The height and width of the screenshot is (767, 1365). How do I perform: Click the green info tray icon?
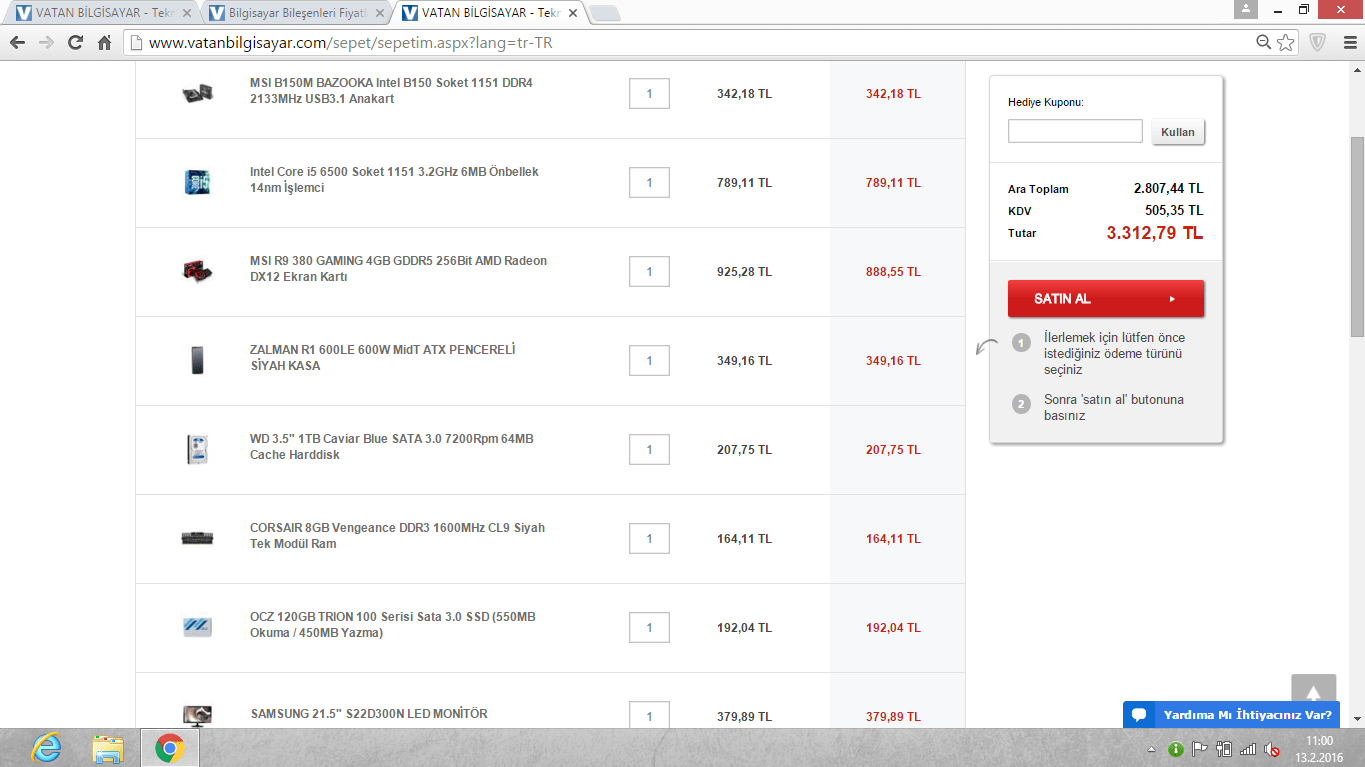click(x=1176, y=749)
